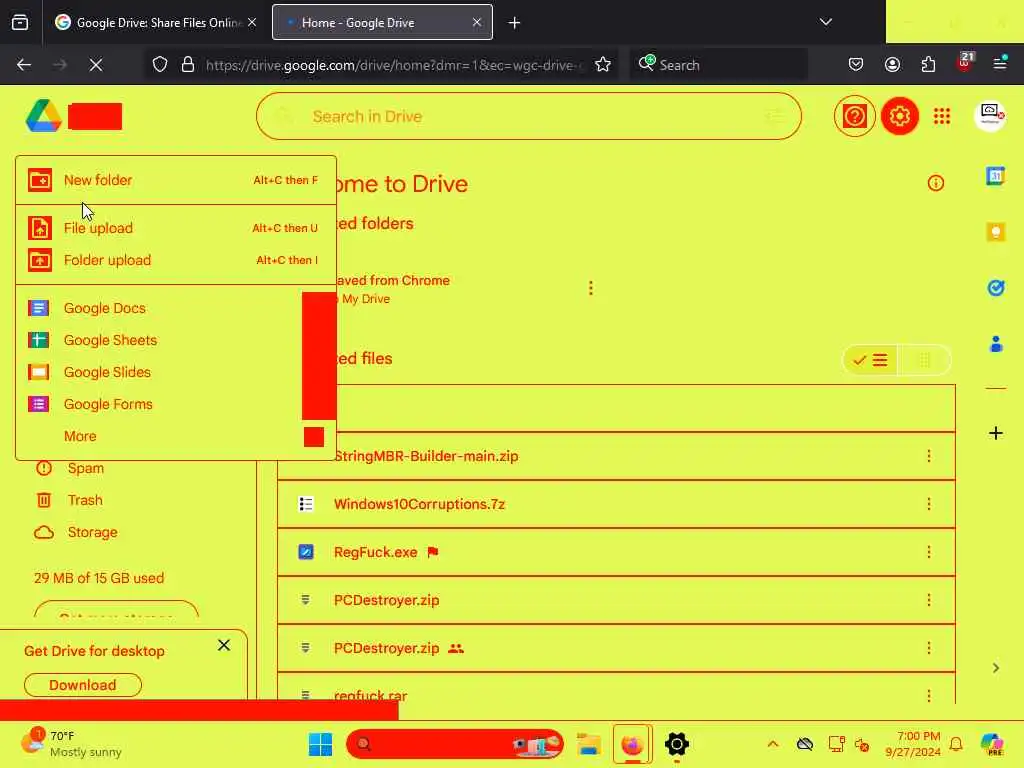This screenshot has width=1024, height=768.
Task: Open the Google apps grid
Action: click(x=942, y=116)
